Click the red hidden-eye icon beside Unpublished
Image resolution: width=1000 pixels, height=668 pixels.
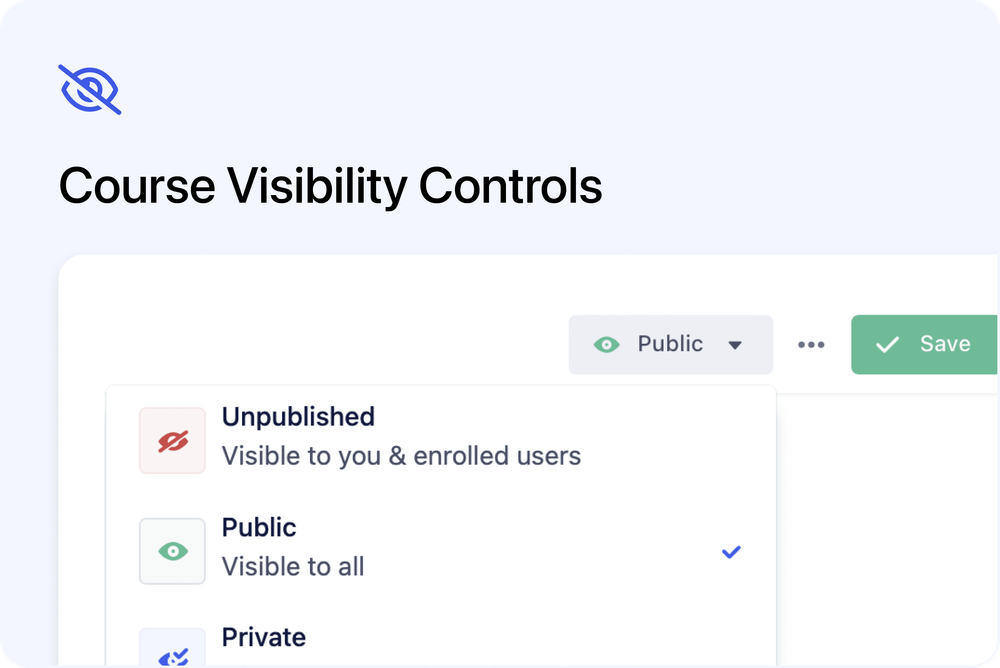click(x=172, y=440)
